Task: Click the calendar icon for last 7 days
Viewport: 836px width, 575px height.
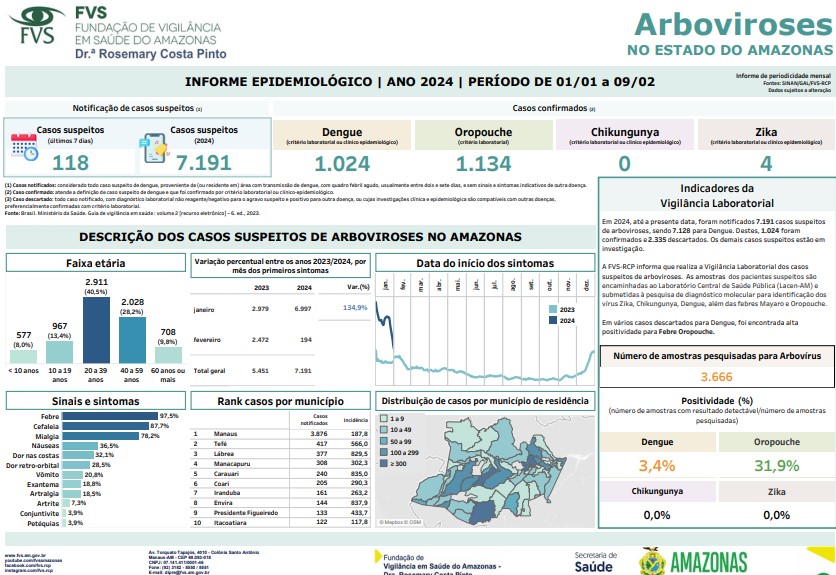Action: click(23, 146)
